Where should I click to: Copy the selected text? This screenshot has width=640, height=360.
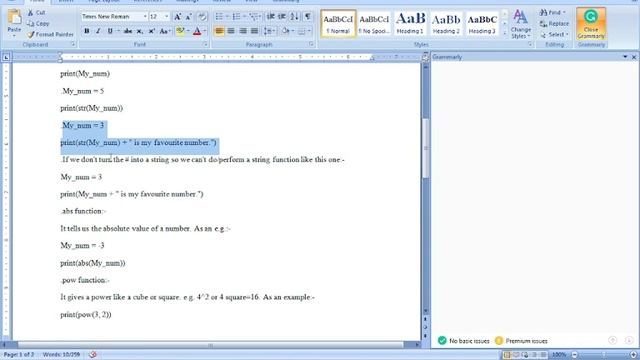pos(38,24)
